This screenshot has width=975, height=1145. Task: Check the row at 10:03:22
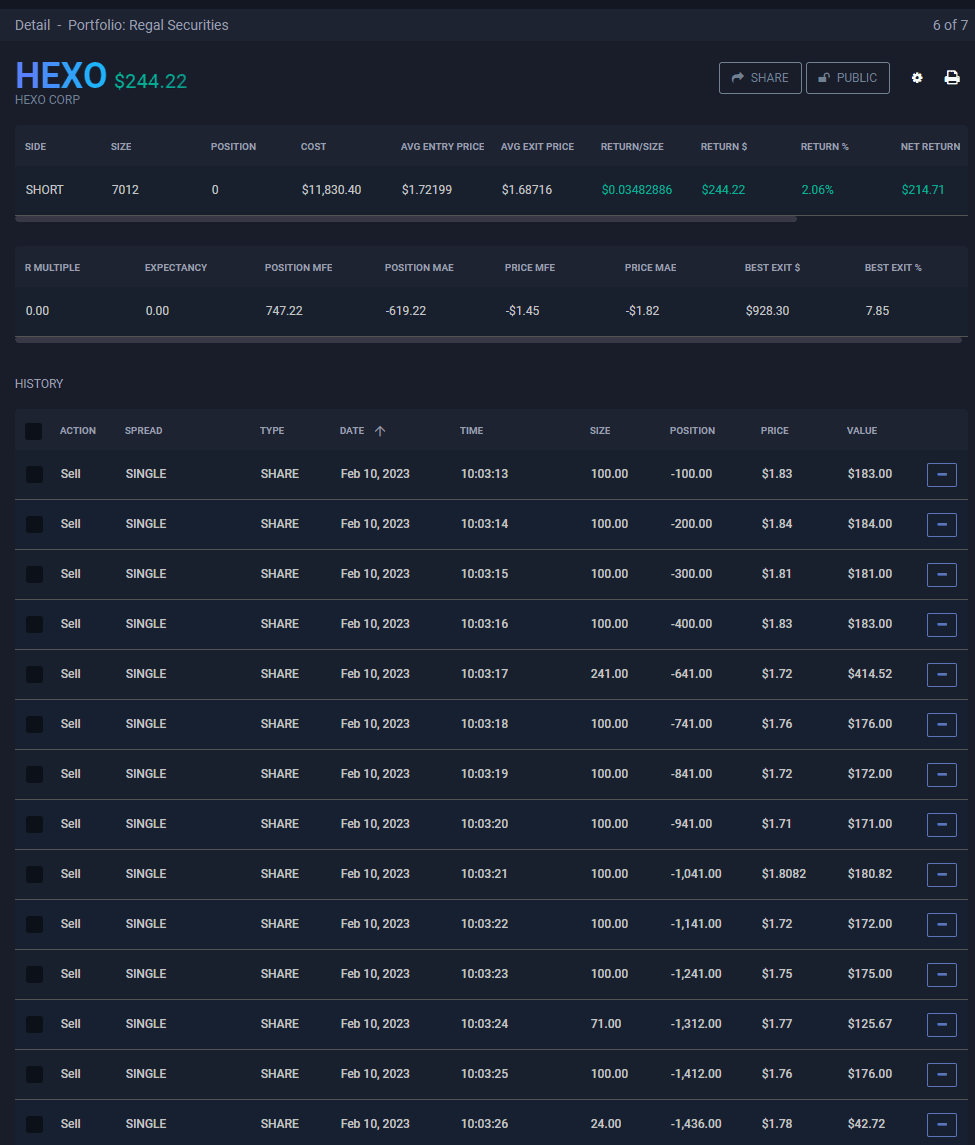point(34,924)
